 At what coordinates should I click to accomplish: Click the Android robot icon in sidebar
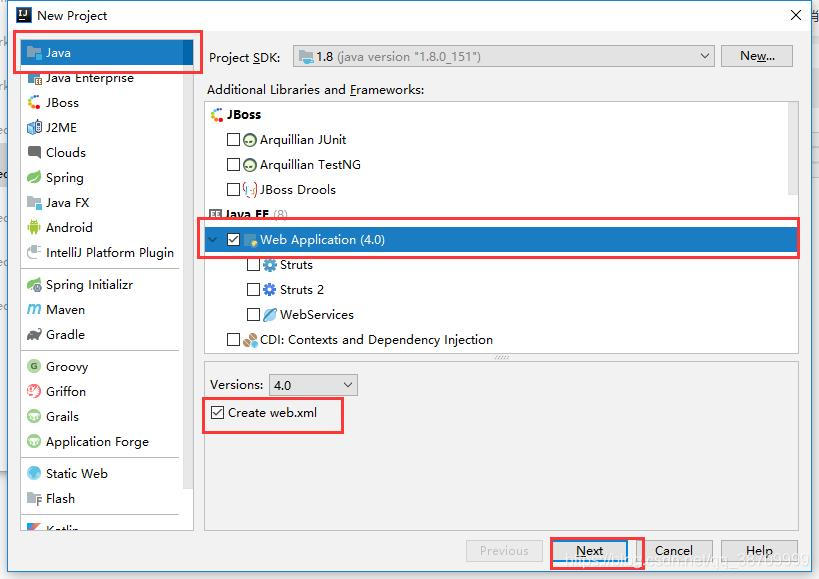(x=34, y=228)
